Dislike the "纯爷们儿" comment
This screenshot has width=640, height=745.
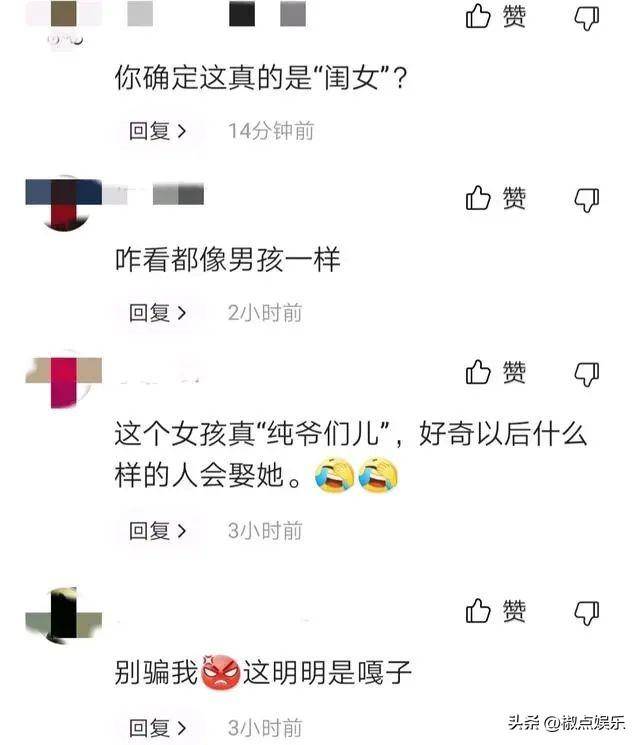coord(587,374)
